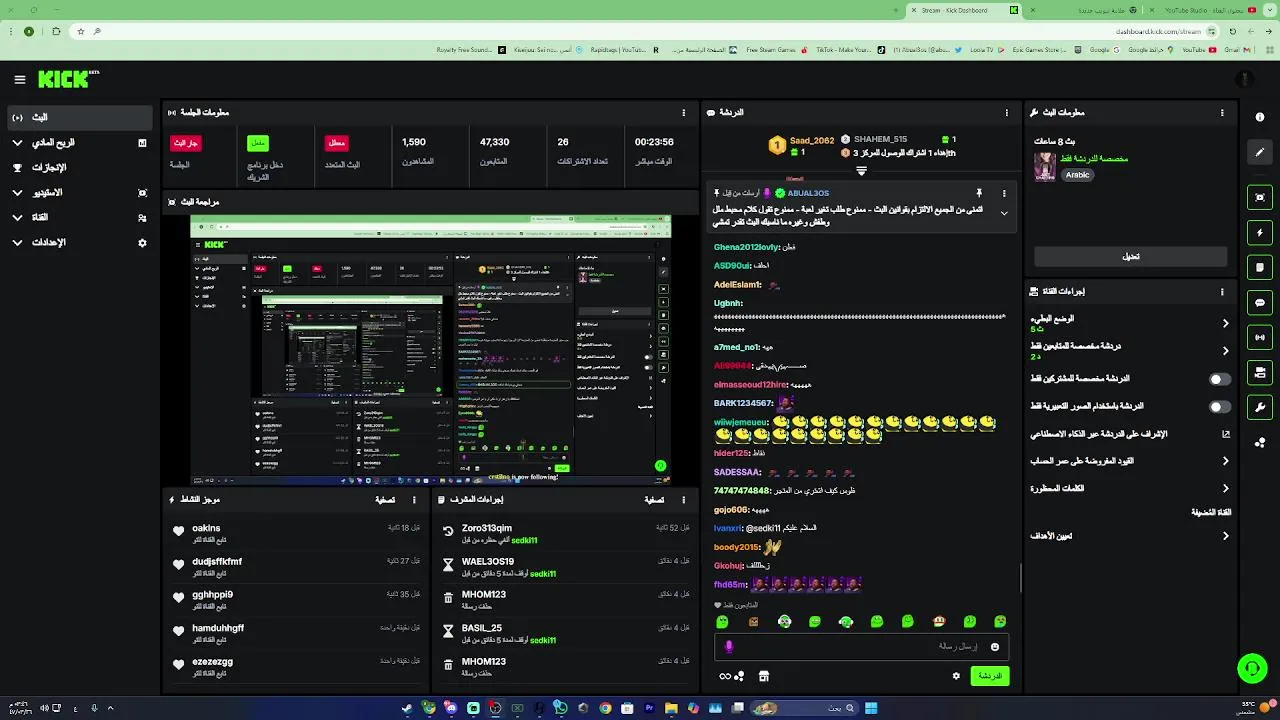Open set goals row
Viewport: 1280px width, 720px height.
tap(1131, 536)
